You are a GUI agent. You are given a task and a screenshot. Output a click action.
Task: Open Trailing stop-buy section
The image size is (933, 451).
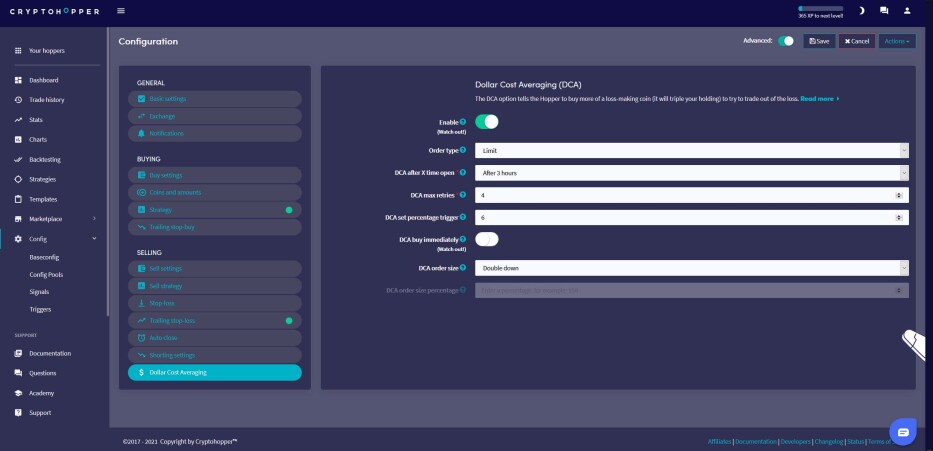tap(215, 227)
